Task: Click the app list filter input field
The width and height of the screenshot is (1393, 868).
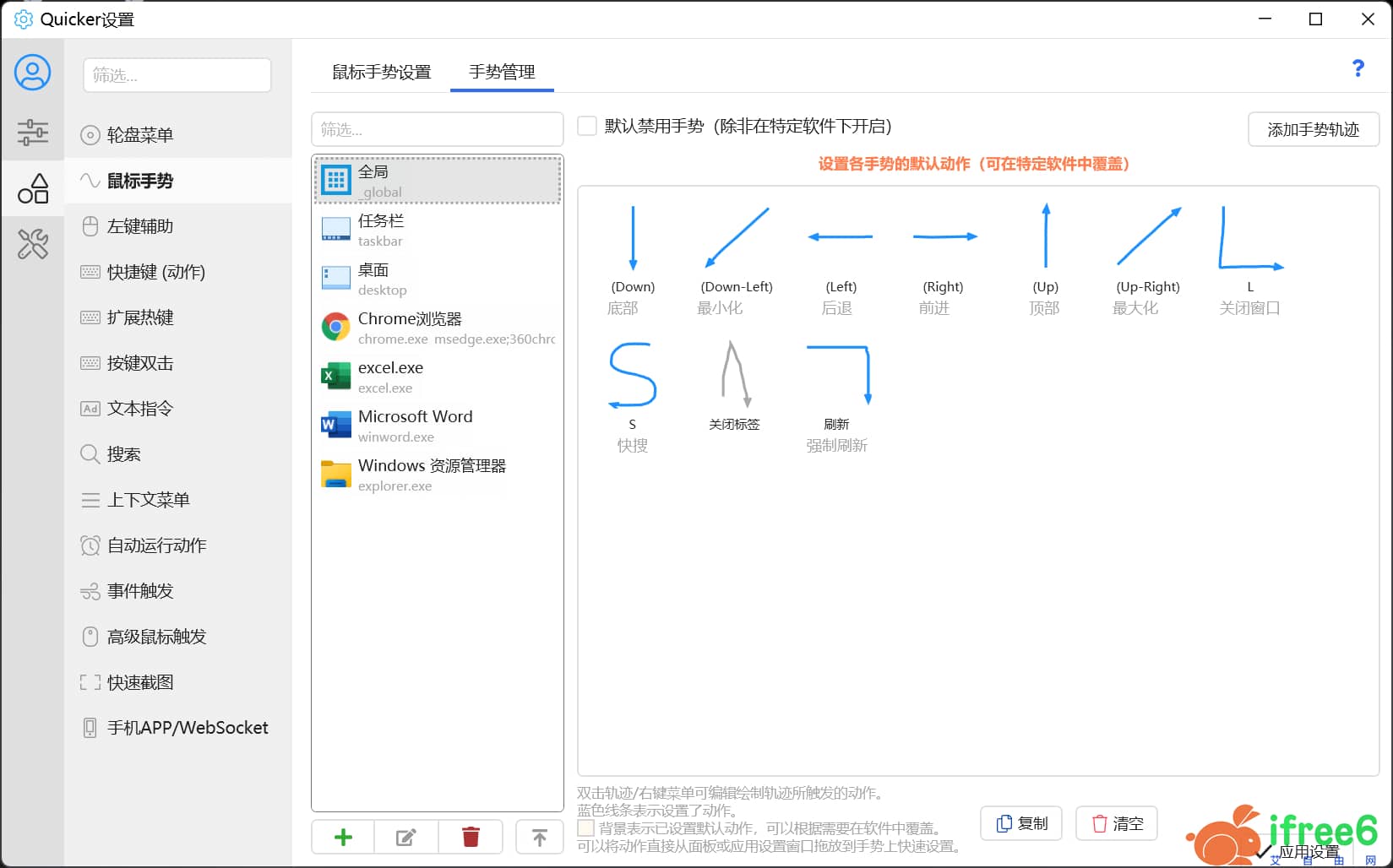Action: coord(437,130)
